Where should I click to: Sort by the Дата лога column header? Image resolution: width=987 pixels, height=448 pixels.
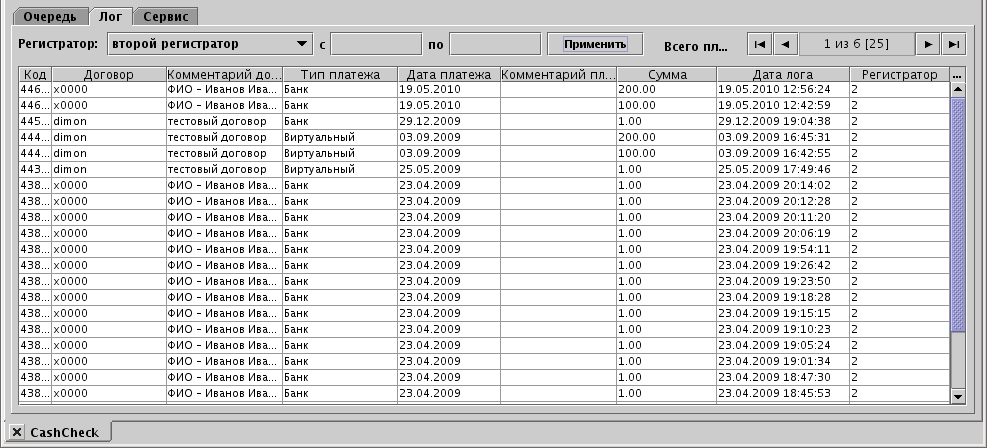(x=782, y=75)
